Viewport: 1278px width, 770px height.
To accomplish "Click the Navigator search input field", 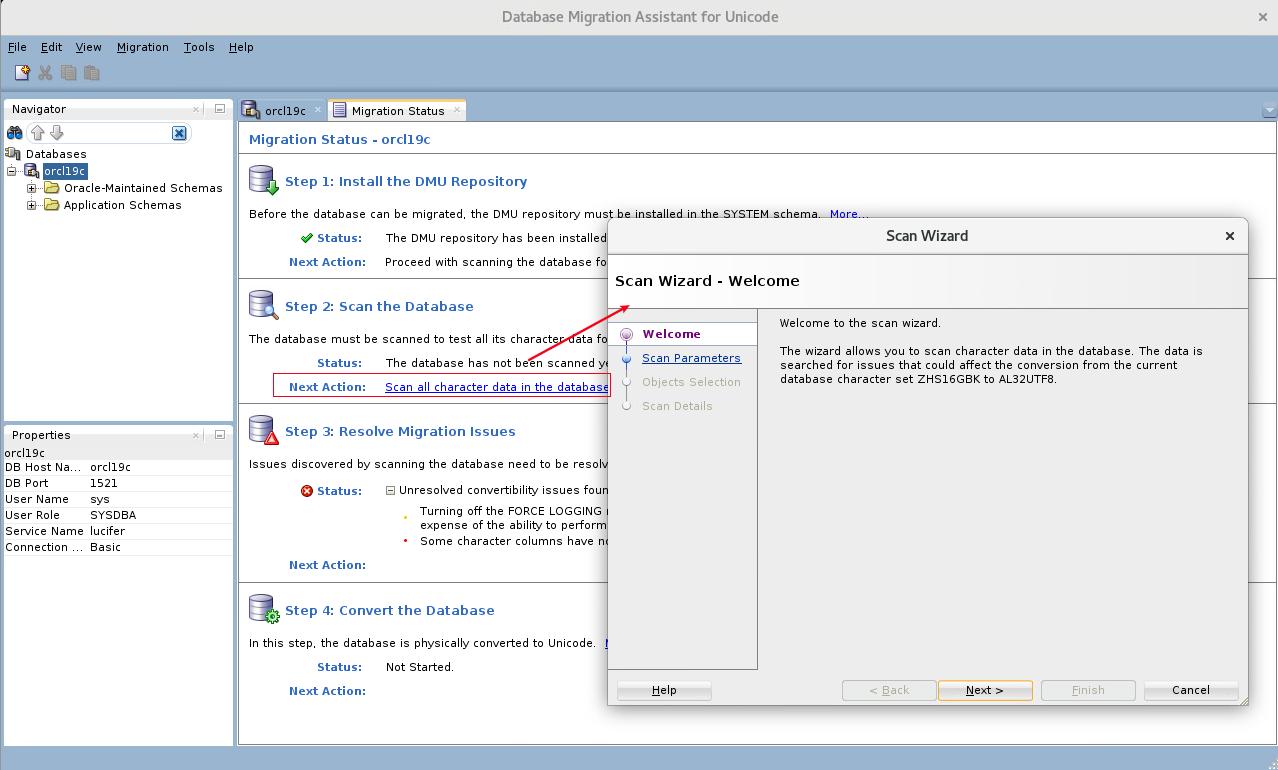I will click(118, 133).
